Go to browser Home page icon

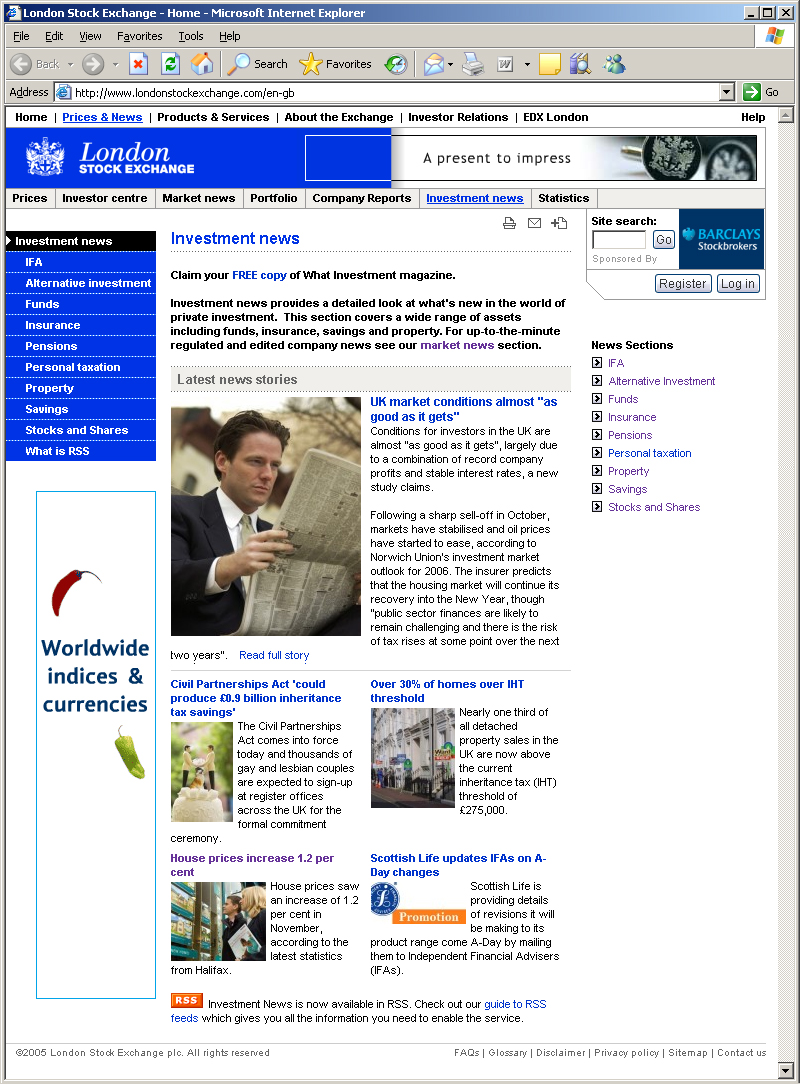(202, 64)
